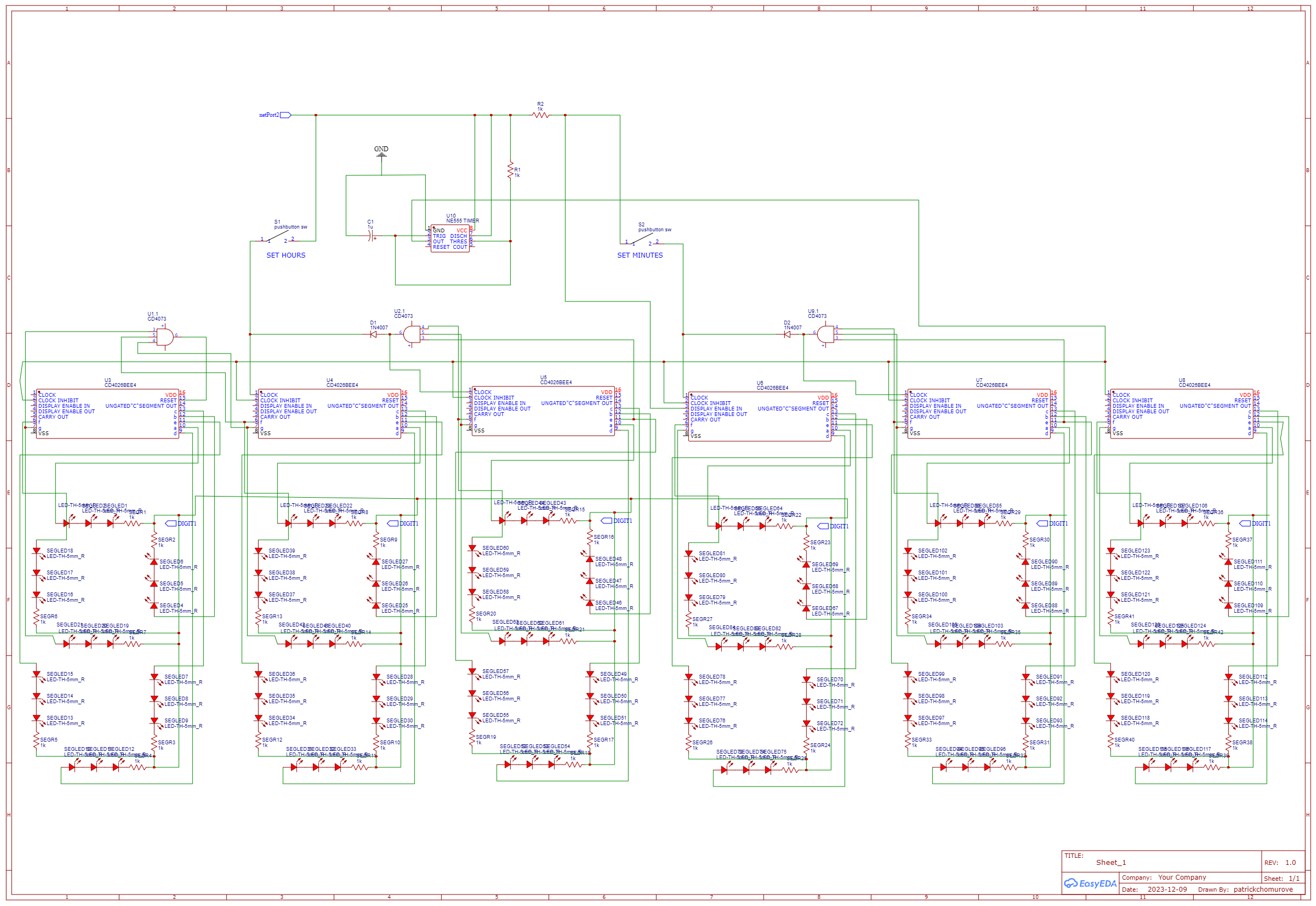Image resolution: width=1316 pixels, height=906 pixels.
Task: Click the SEGLED38 label
Action: (282, 573)
